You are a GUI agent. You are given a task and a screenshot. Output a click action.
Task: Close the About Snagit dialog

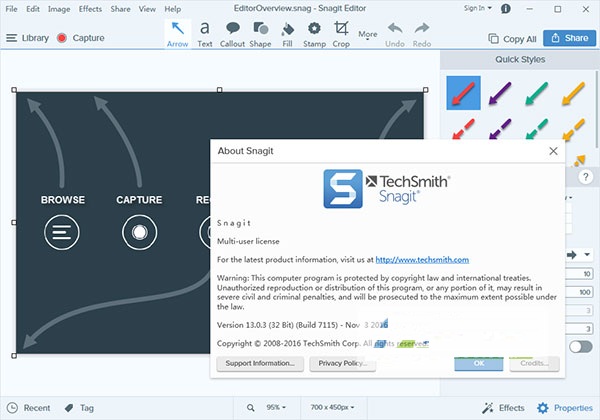coord(553,151)
